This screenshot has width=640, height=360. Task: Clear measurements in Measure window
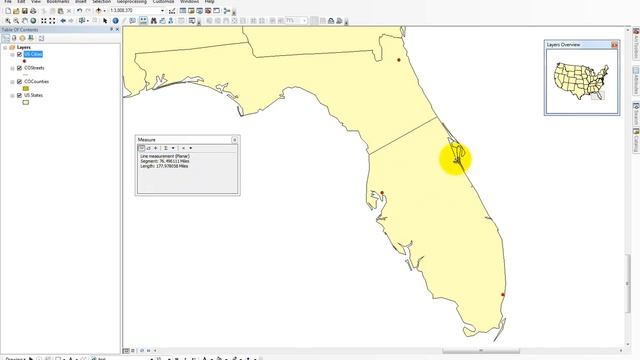183,148
